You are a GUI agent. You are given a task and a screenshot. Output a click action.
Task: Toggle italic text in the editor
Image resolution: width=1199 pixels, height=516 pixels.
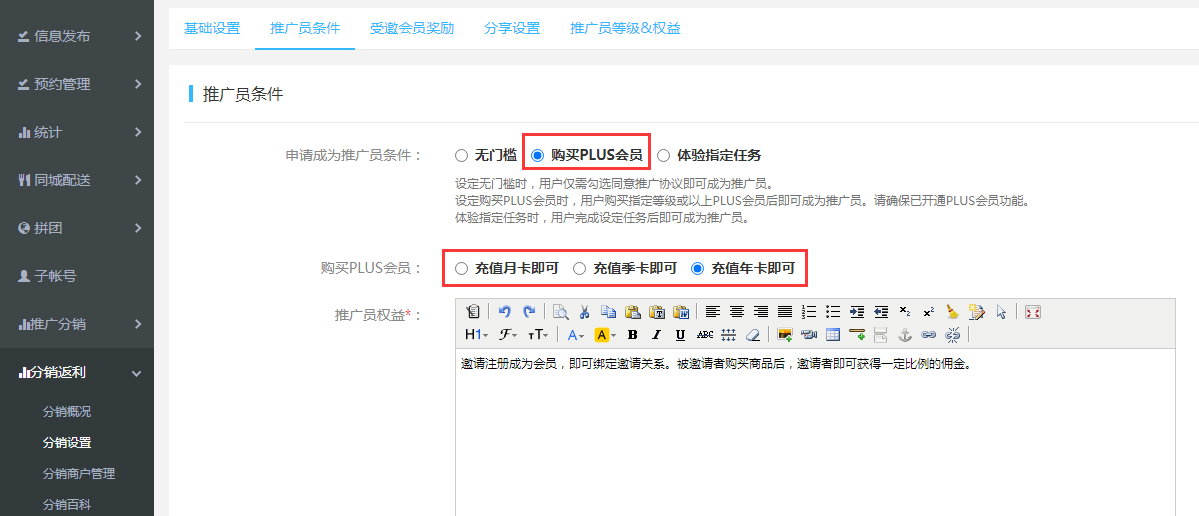tap(656, 335)
